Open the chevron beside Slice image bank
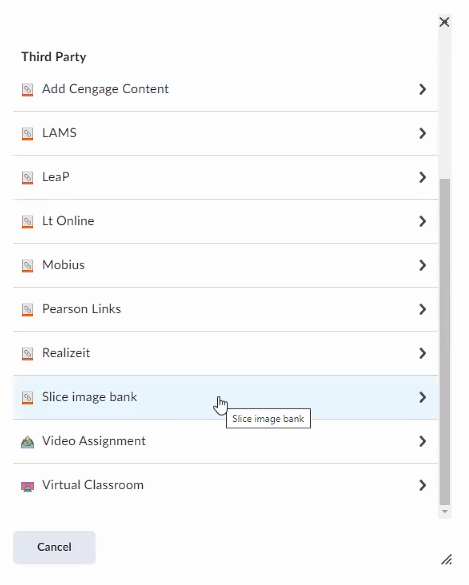Screen dimensions: 469x585 [422, 397]
